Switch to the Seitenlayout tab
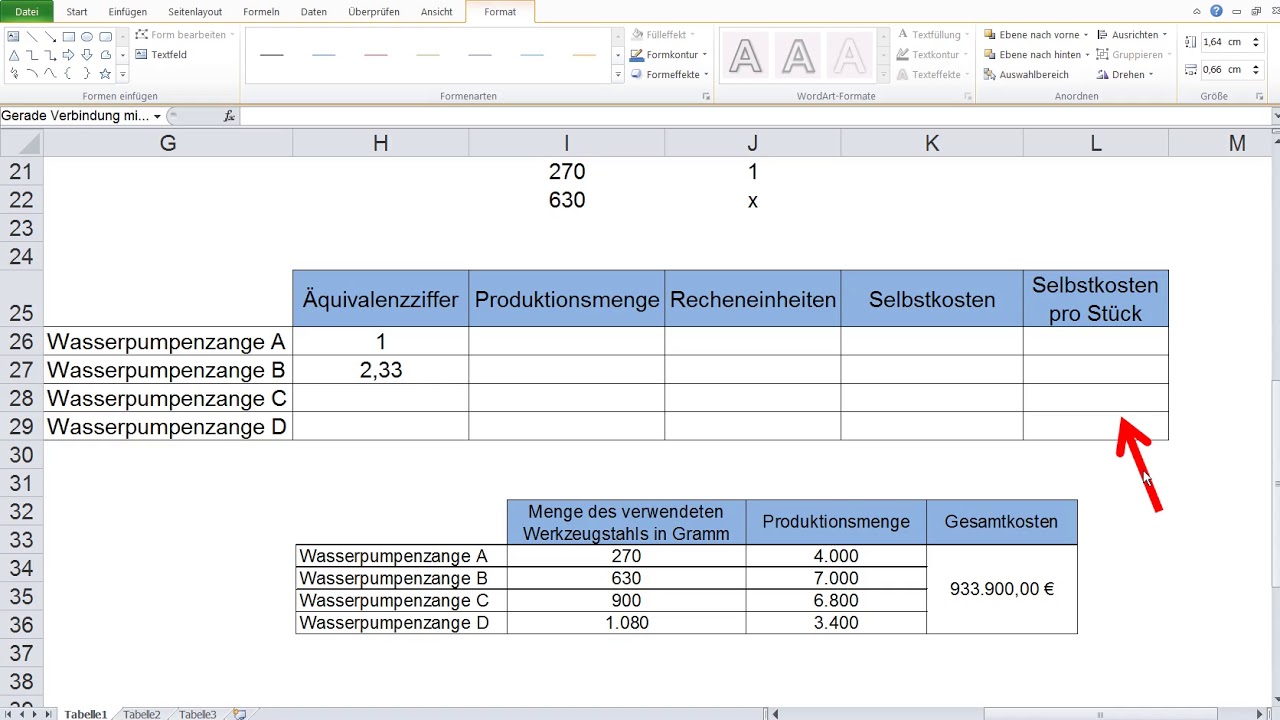1280x720 pixels. (x=194, y=12)
